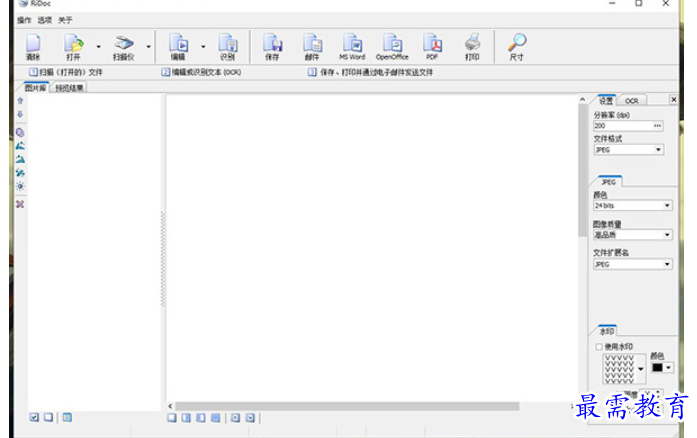The image size is (697, 438).
Task: Click the black watermark color swatch
Action: point(656,367)
